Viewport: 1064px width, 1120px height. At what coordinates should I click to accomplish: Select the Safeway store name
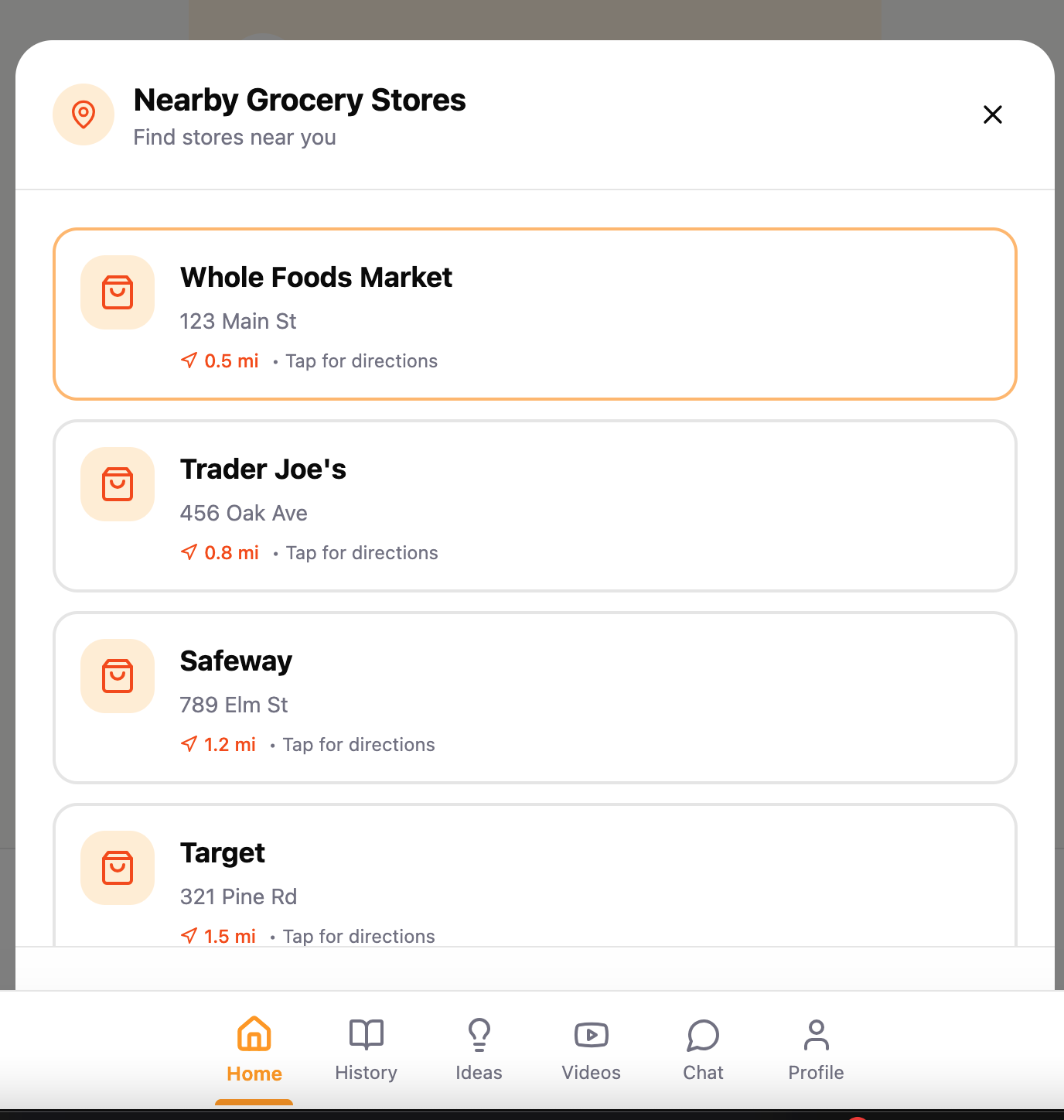236,661
